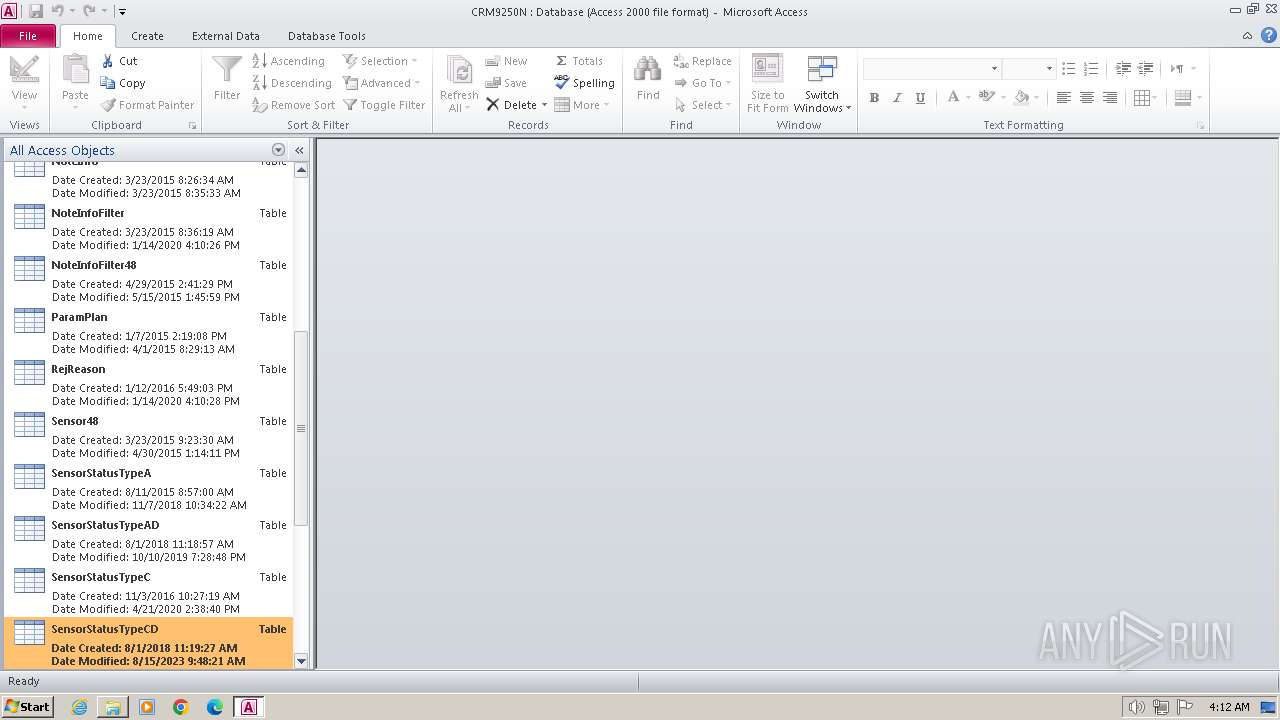Minimize the ribbon using the caret button
The image size is (1280, 720).
click(x=1247, y=36)
